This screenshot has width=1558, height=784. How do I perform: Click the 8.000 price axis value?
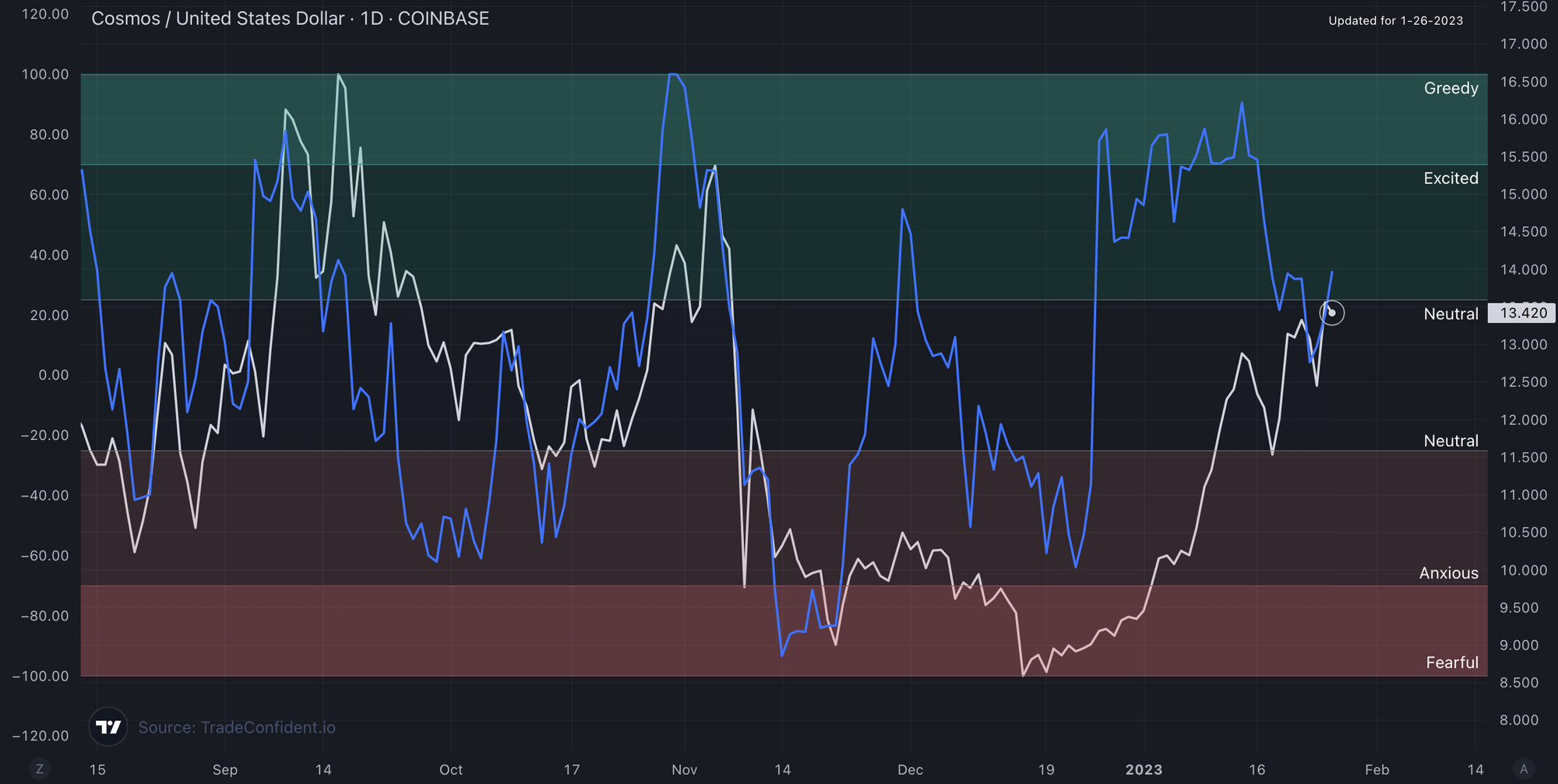tap(1519, 720)
